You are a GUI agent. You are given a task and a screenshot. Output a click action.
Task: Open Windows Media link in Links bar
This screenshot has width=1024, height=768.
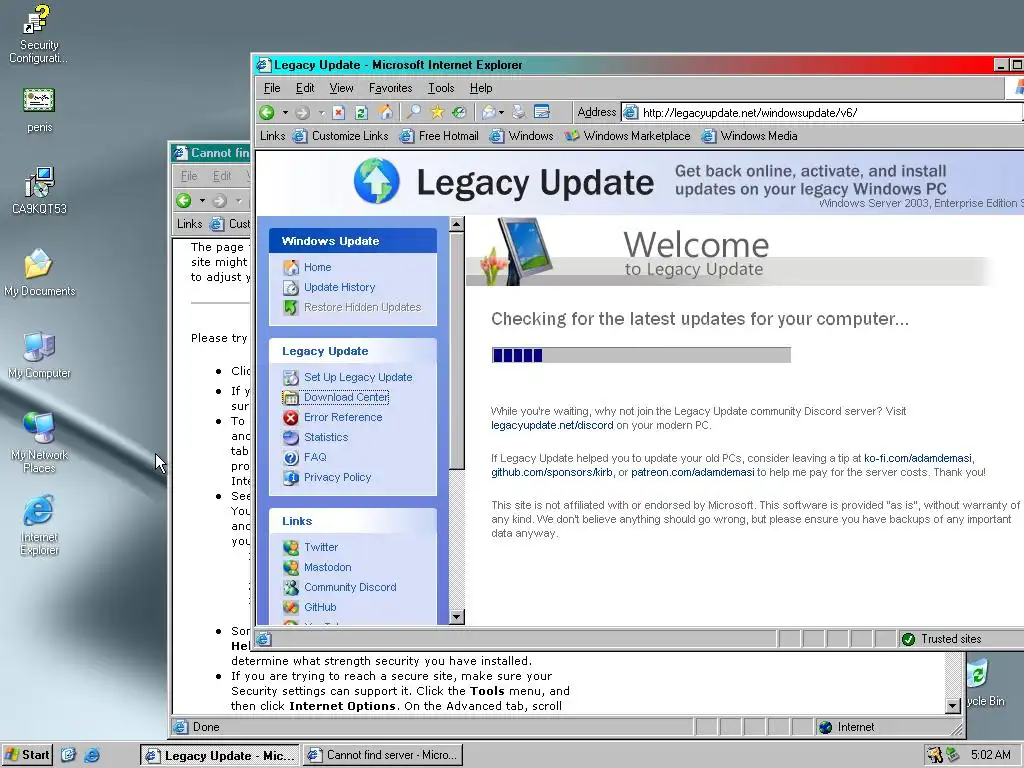tap(749, 136)
